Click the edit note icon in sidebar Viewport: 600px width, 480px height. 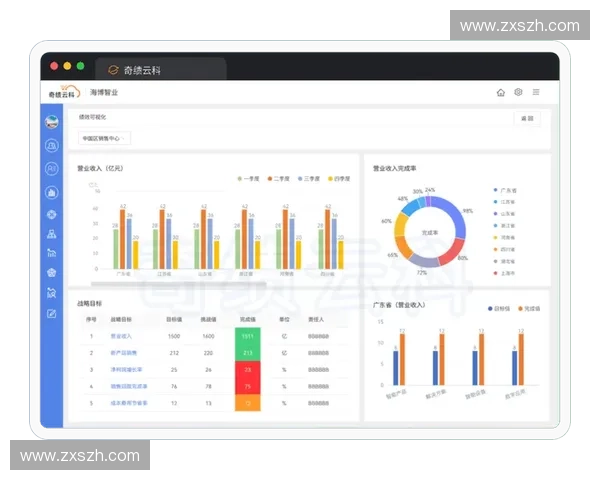point(51,314)
